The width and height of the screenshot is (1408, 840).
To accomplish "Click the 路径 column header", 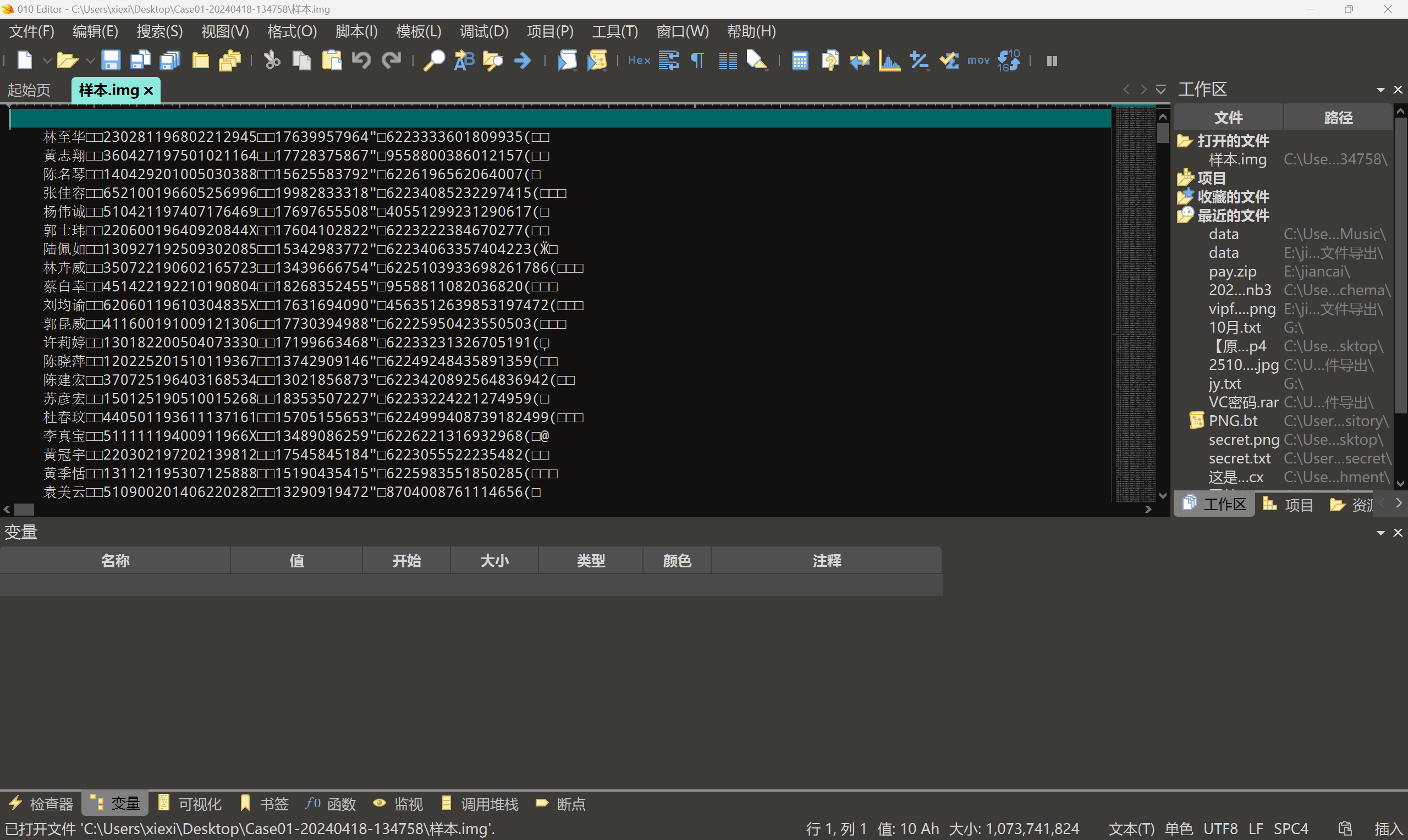I will click(1338, 117).
